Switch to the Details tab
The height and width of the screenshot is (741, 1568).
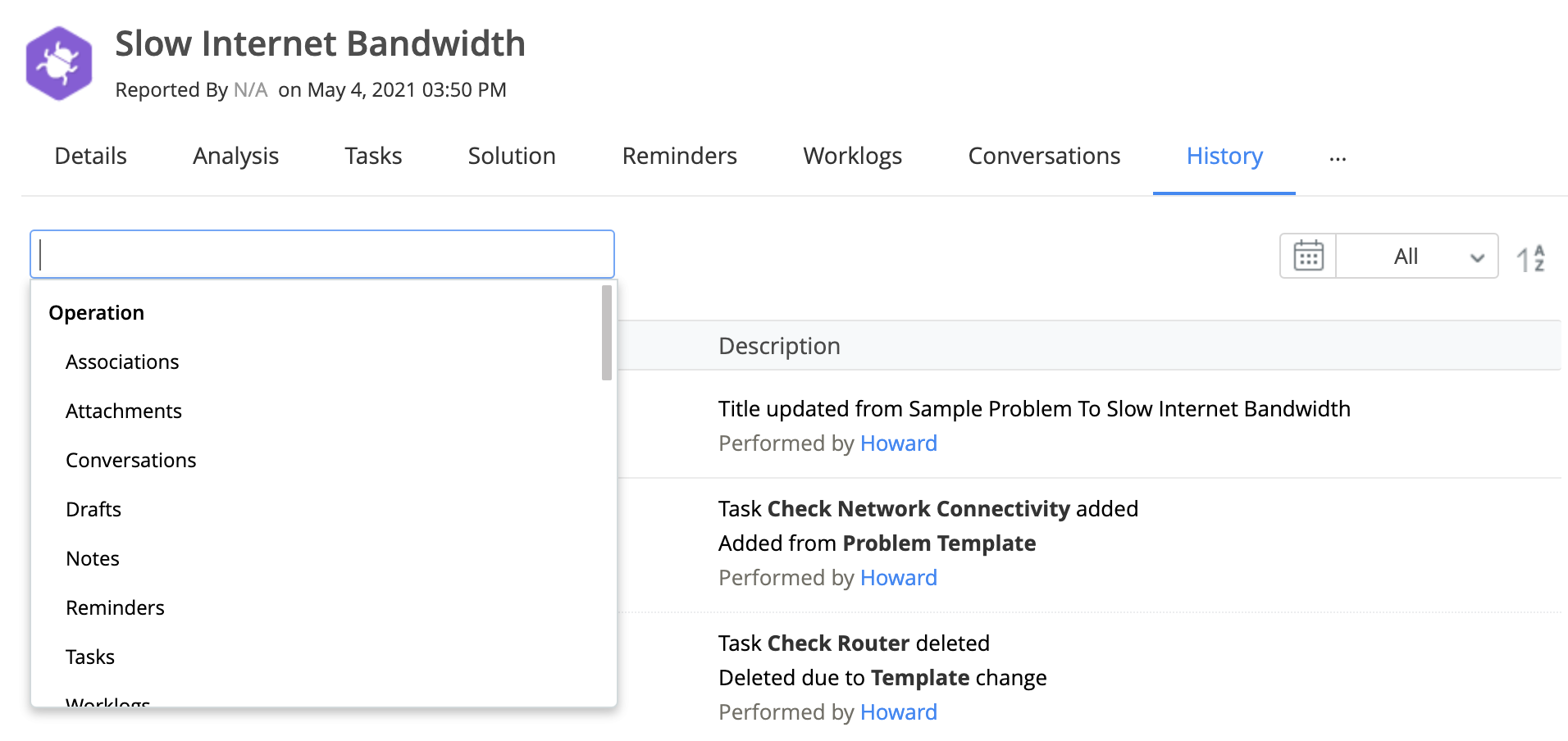point(90,156)
